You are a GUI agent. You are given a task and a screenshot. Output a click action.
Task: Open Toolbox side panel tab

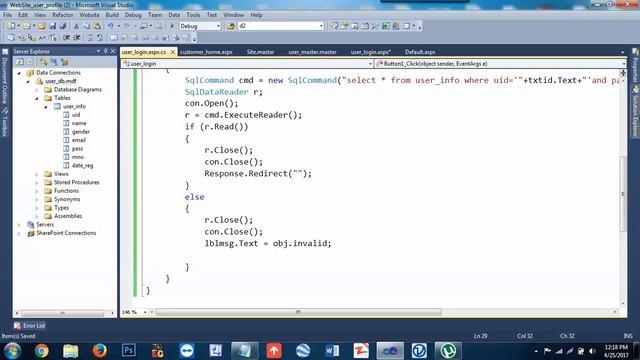pos(5,121)
